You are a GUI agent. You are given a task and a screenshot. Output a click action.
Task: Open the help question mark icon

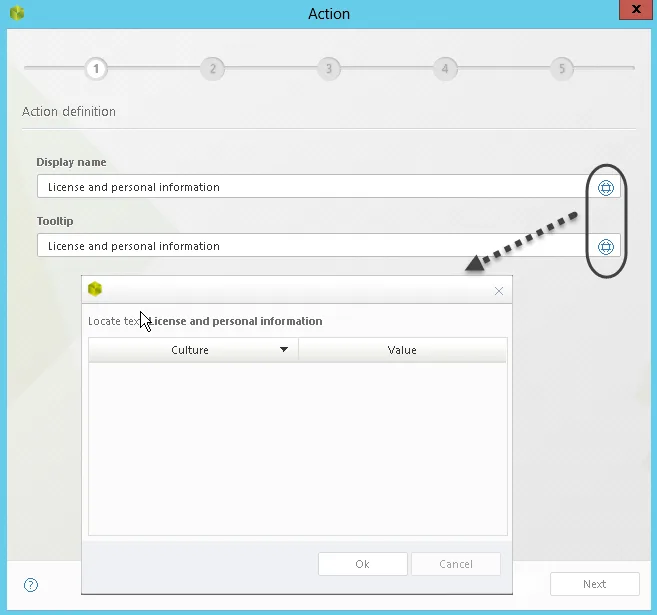(31, 584)
